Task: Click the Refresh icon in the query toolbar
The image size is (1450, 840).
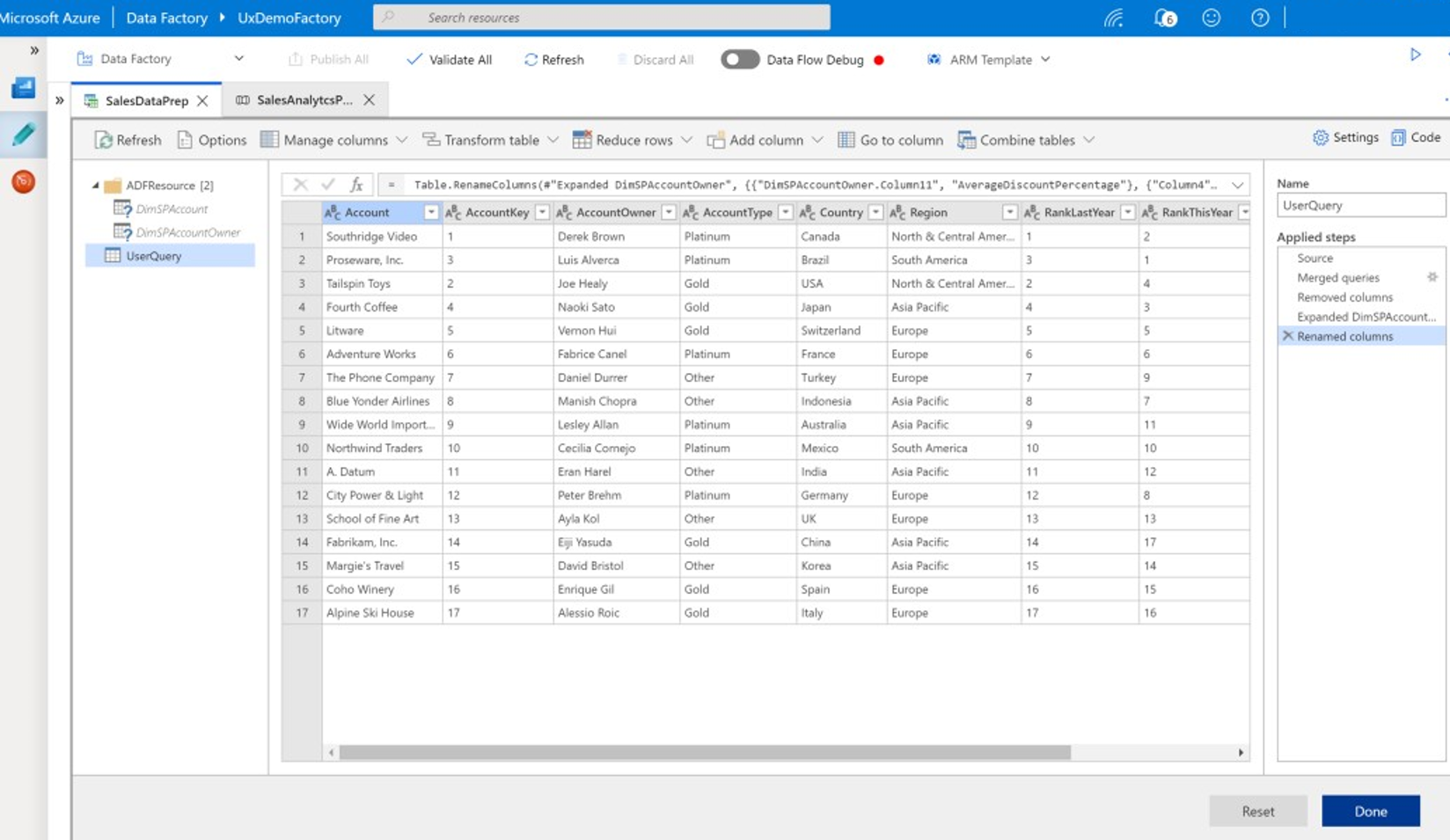Action: 104,140
